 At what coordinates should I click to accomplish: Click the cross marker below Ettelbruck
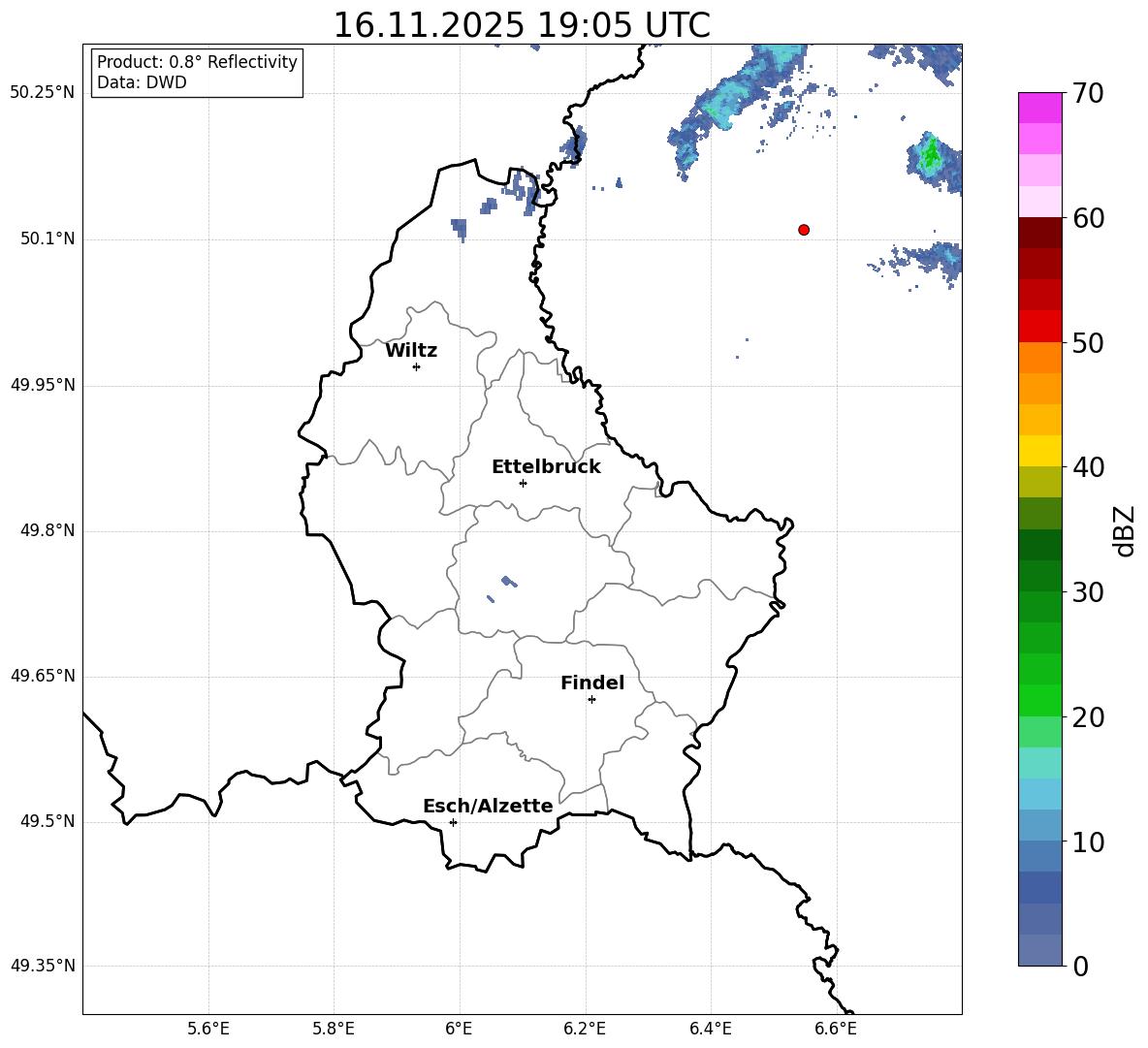523,483
